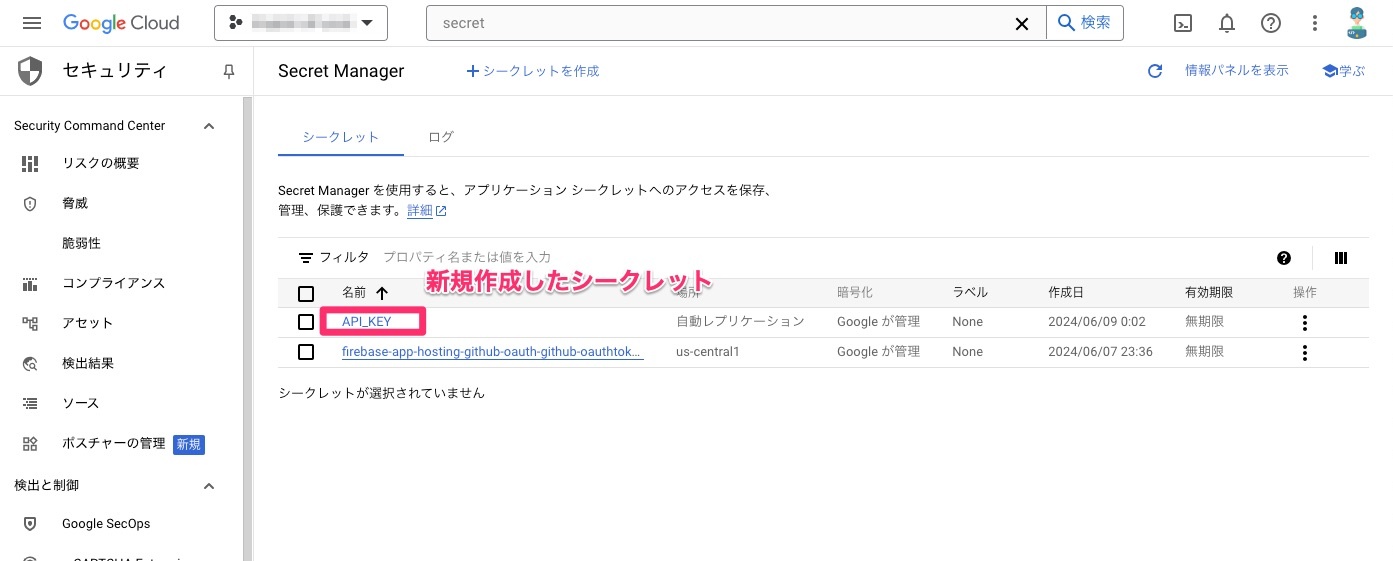Viewport: 1393px width, 561px height.
Task: Switch to the シークレット tab
Action: pos(341,137)
